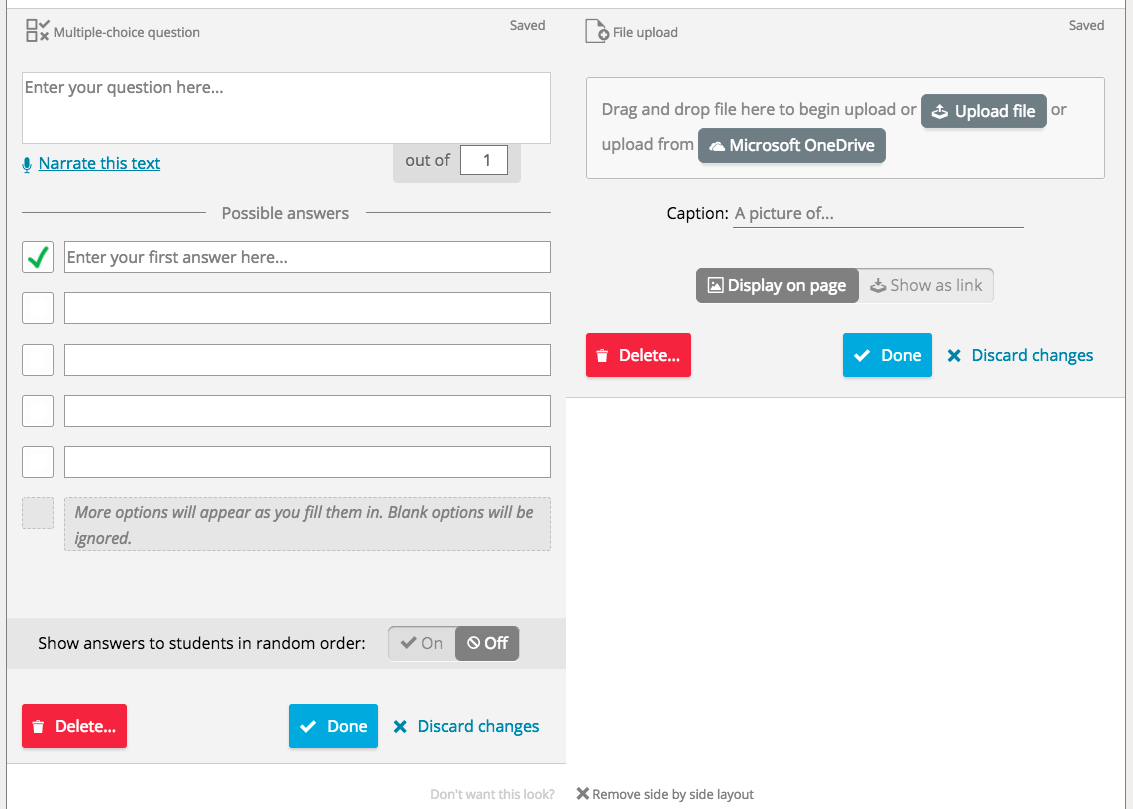This screenshot has height=809, width=1133.
Task: Toggle the green correct-answer checkmark for first answer
Action: pyautogui.click(x=38, y=257)
